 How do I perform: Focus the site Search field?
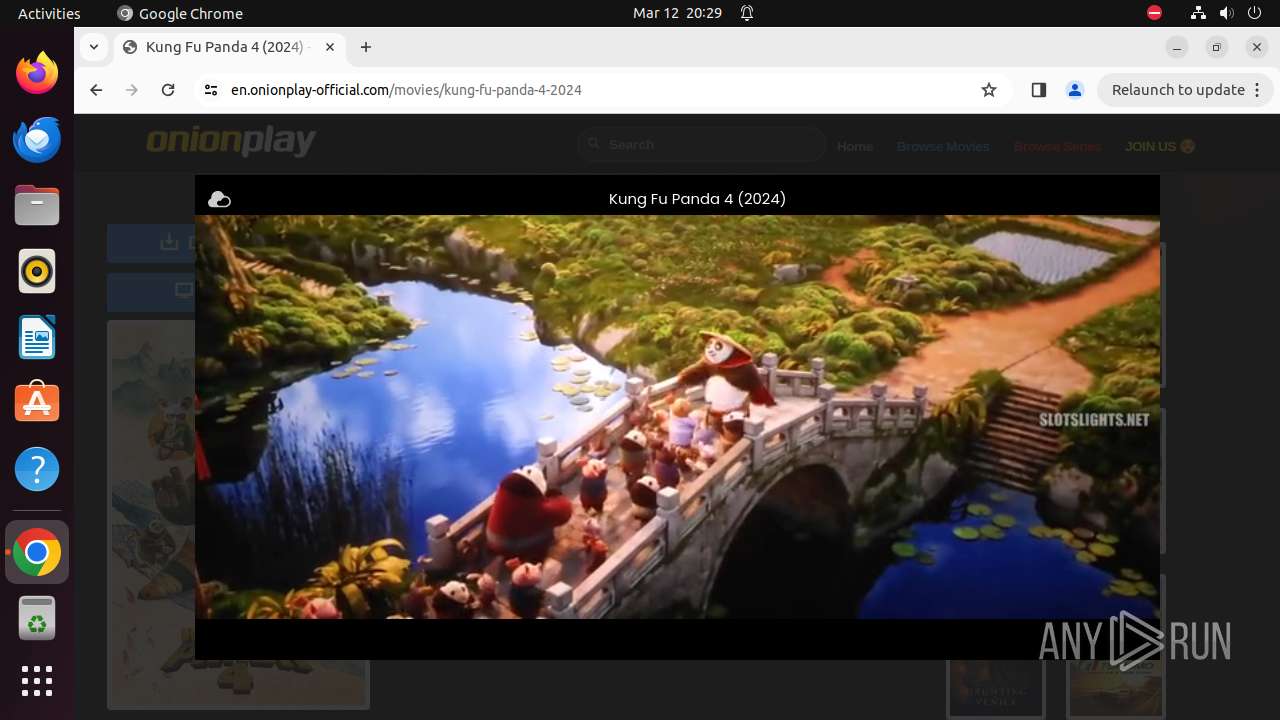pyautogui.click(x=702, y=145)
